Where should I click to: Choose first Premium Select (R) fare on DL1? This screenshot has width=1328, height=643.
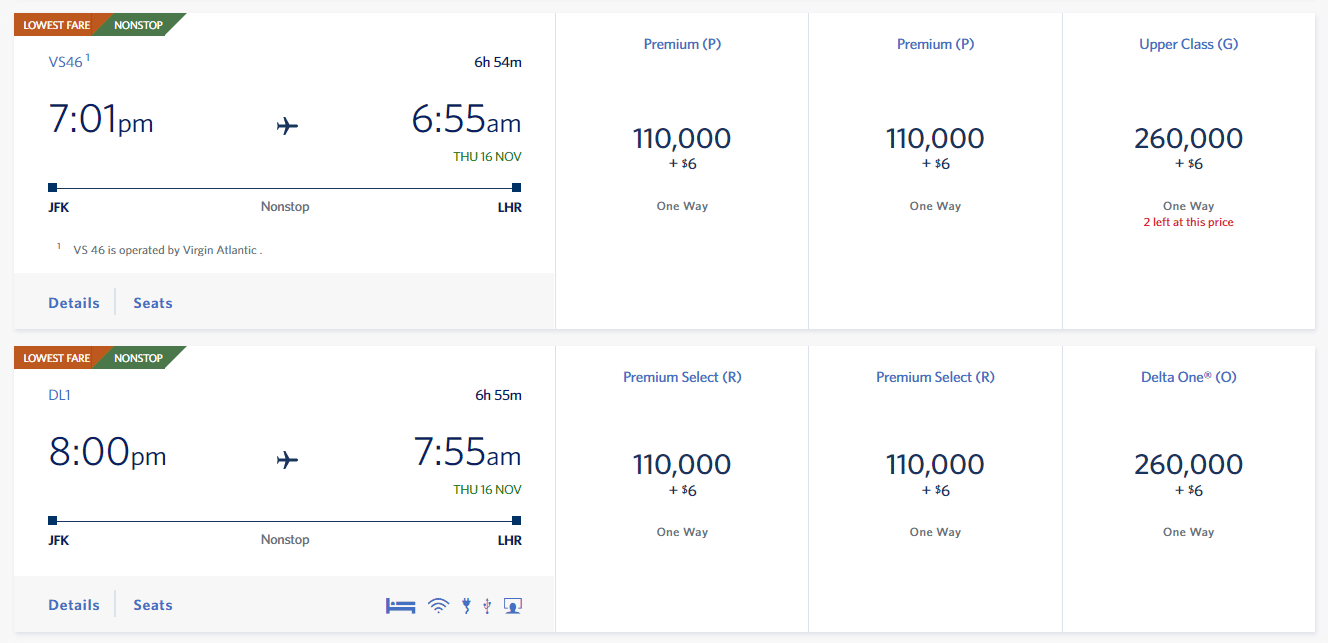tap(682, 466)
